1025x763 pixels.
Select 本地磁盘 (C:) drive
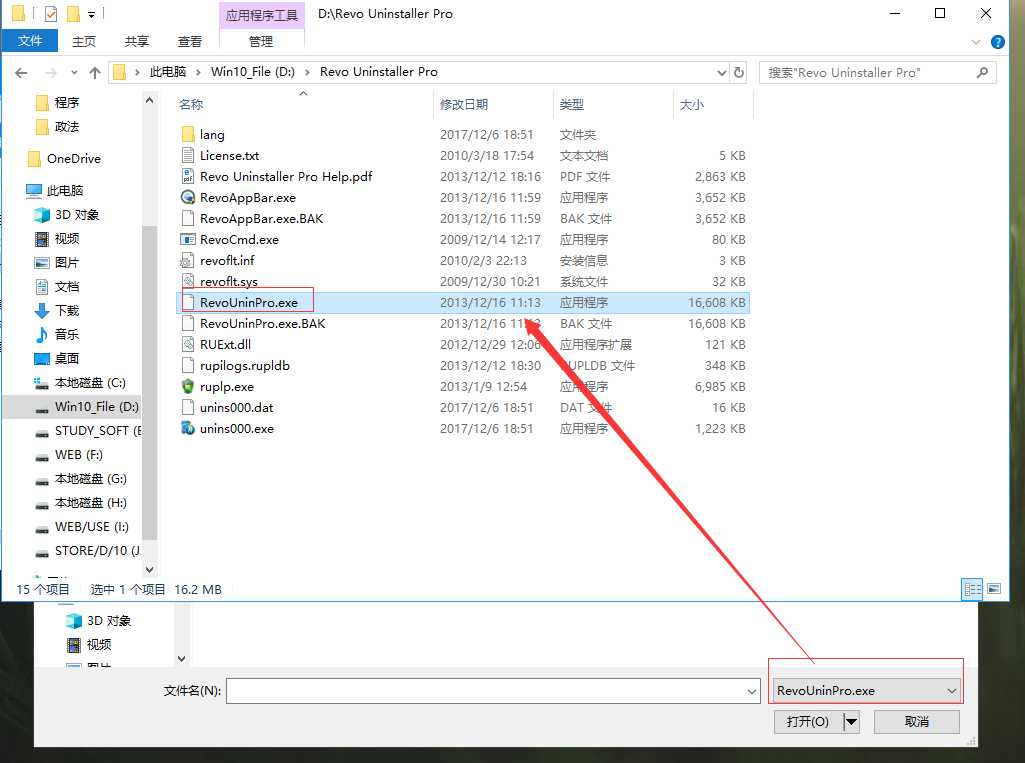click(x=90, y=382)
